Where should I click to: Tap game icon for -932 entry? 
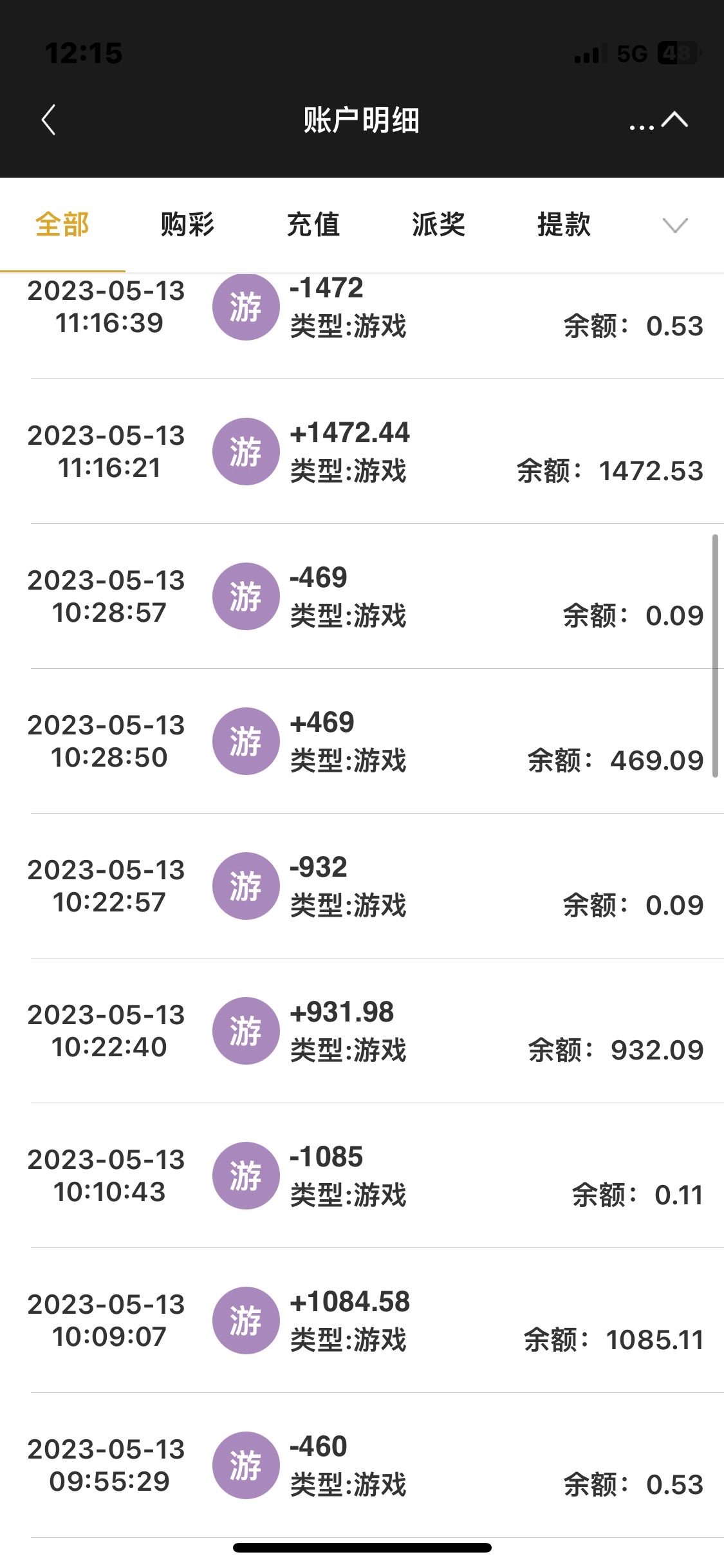pyautogui.click(x=246, y=886)
